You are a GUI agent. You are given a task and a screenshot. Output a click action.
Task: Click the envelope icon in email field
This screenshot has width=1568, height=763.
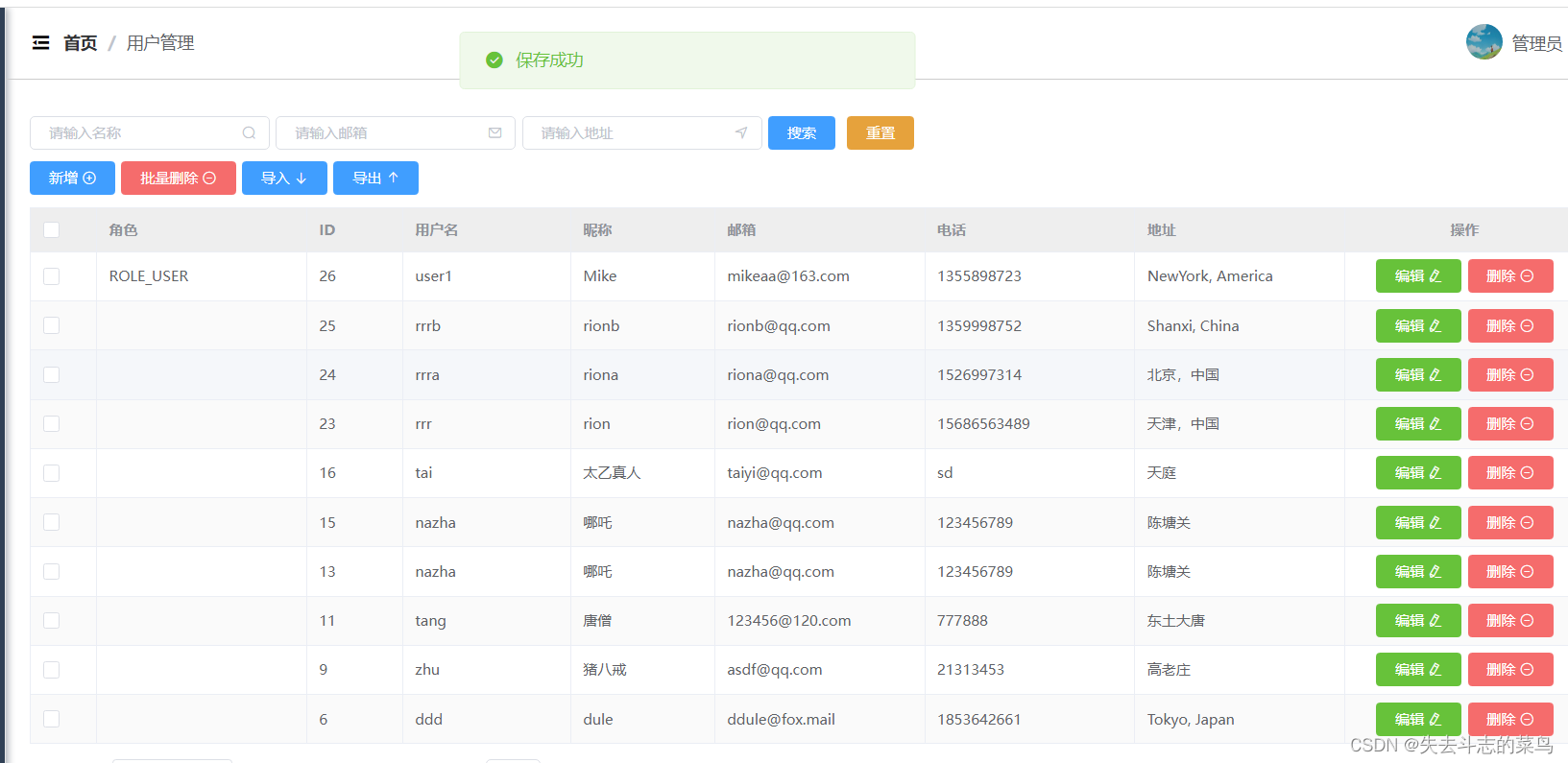(495, 133)
